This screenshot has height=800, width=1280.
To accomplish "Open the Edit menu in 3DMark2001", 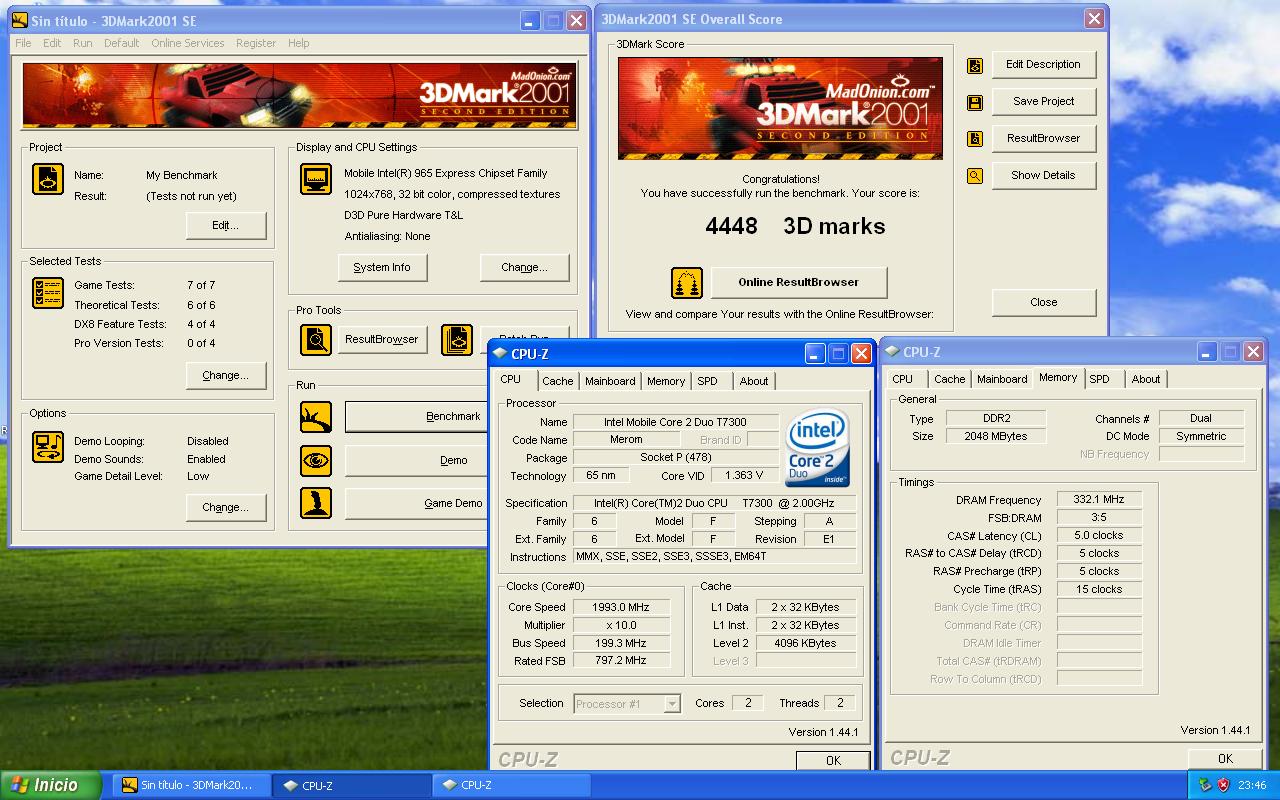I will [x=52, y=43].
